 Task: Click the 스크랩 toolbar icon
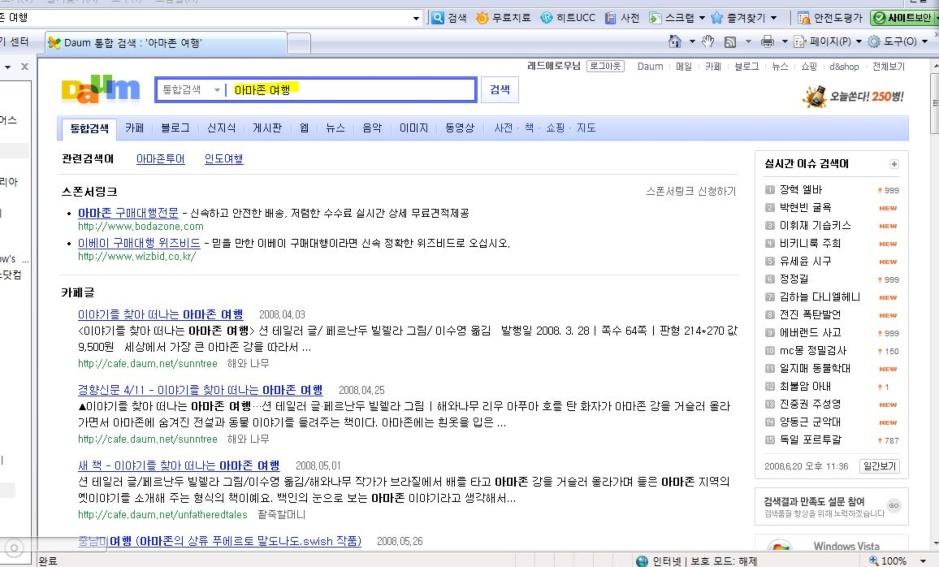[x=656, y=18]
